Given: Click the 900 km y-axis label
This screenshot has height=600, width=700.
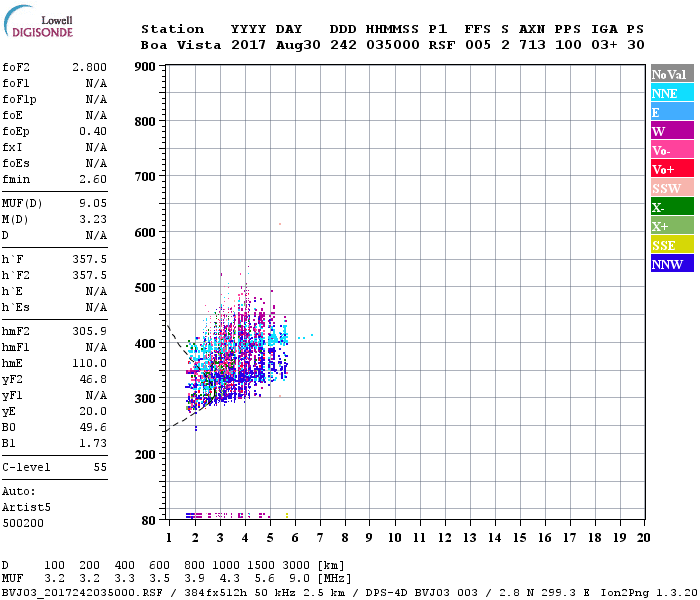Looking at the screenshot, I should [145, 67].
